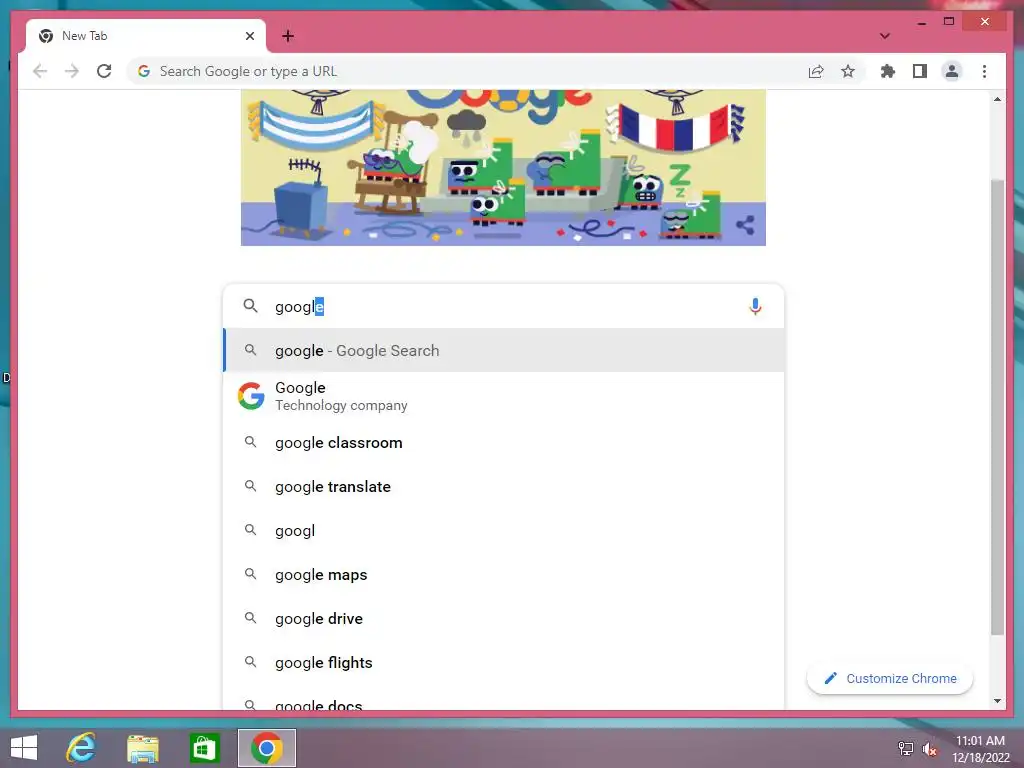Select the 'google flights' suggestion
This screenshot has width=1024, height=768.
[x=504, y=662]
